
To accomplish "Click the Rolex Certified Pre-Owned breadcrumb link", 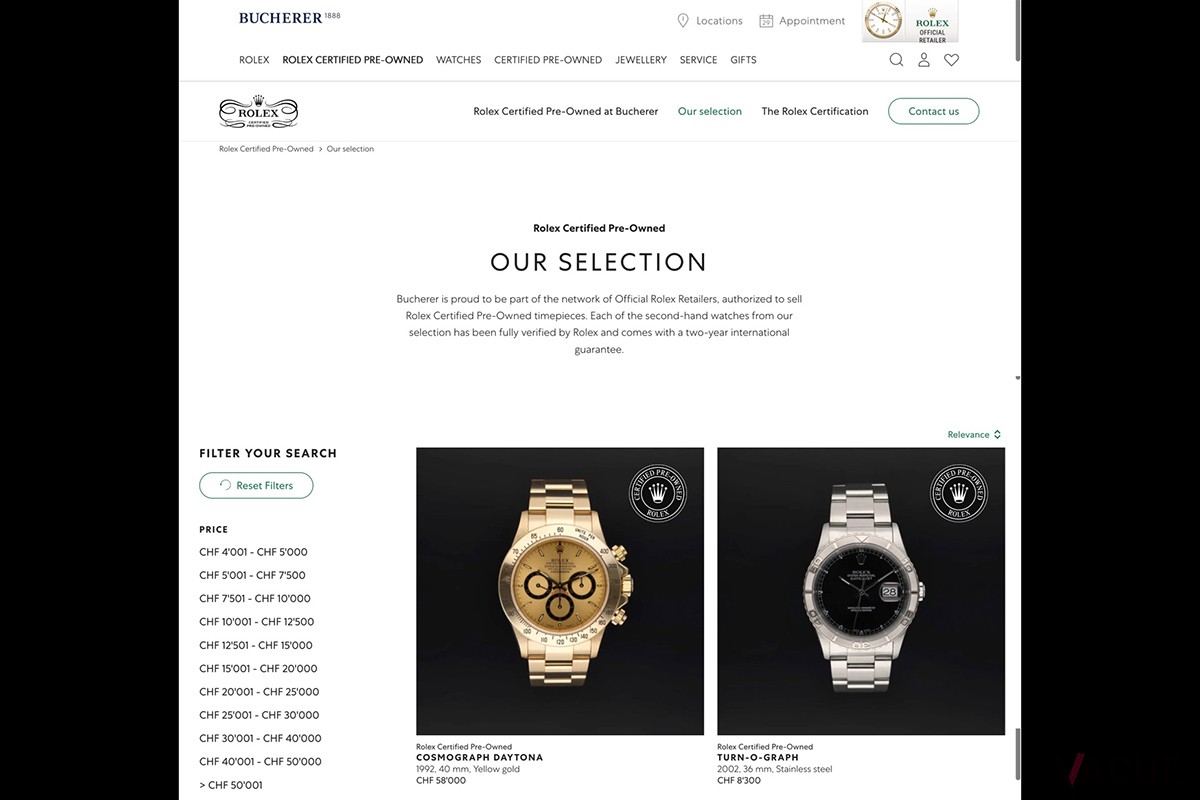I will [x=266, y=149].
